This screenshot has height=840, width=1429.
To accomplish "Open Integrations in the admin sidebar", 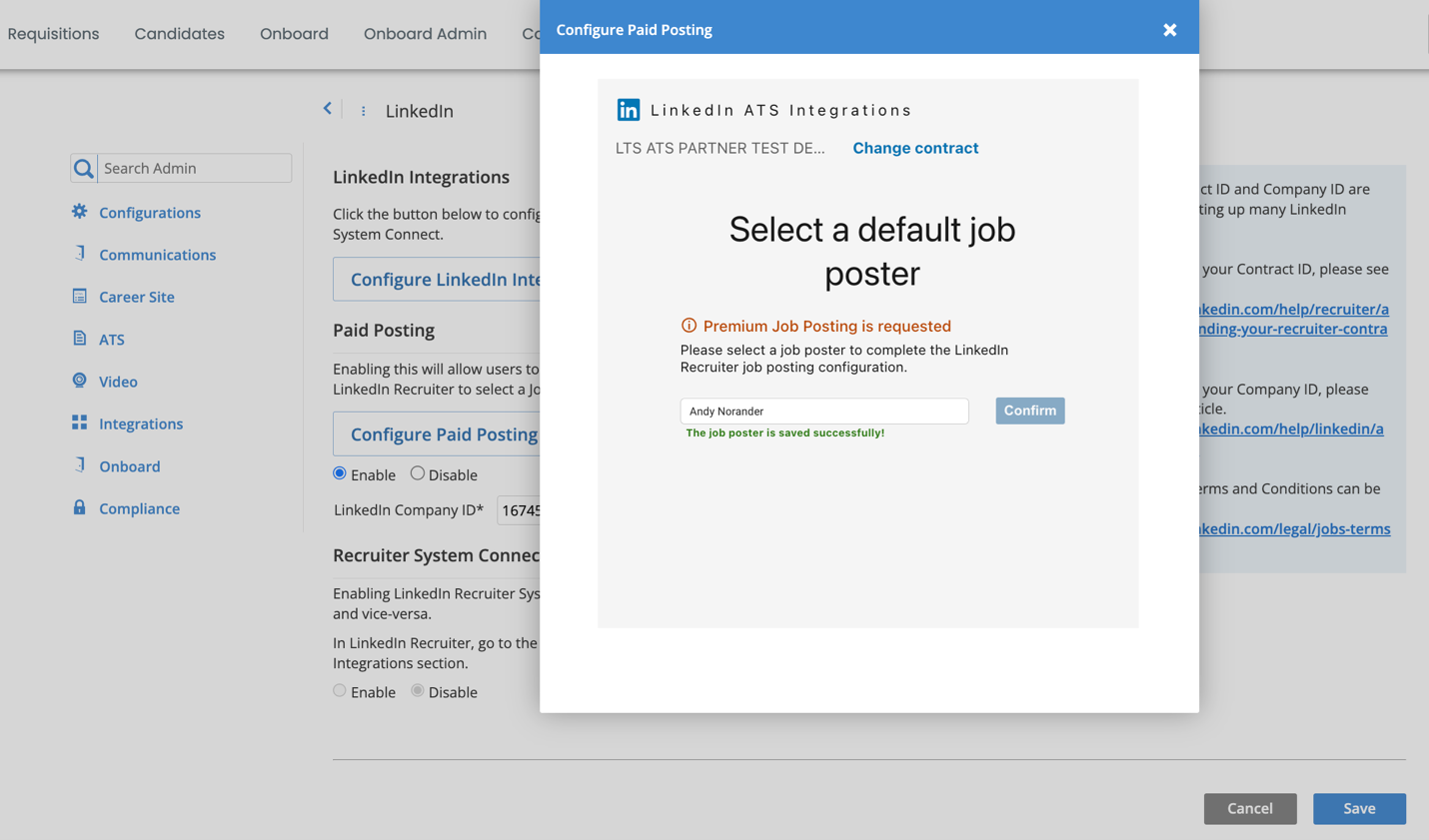I will coord(141,423).
